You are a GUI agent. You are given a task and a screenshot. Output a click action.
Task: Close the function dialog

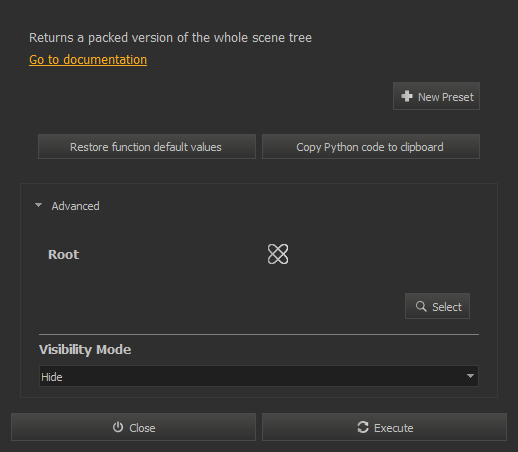click(134, 427)
